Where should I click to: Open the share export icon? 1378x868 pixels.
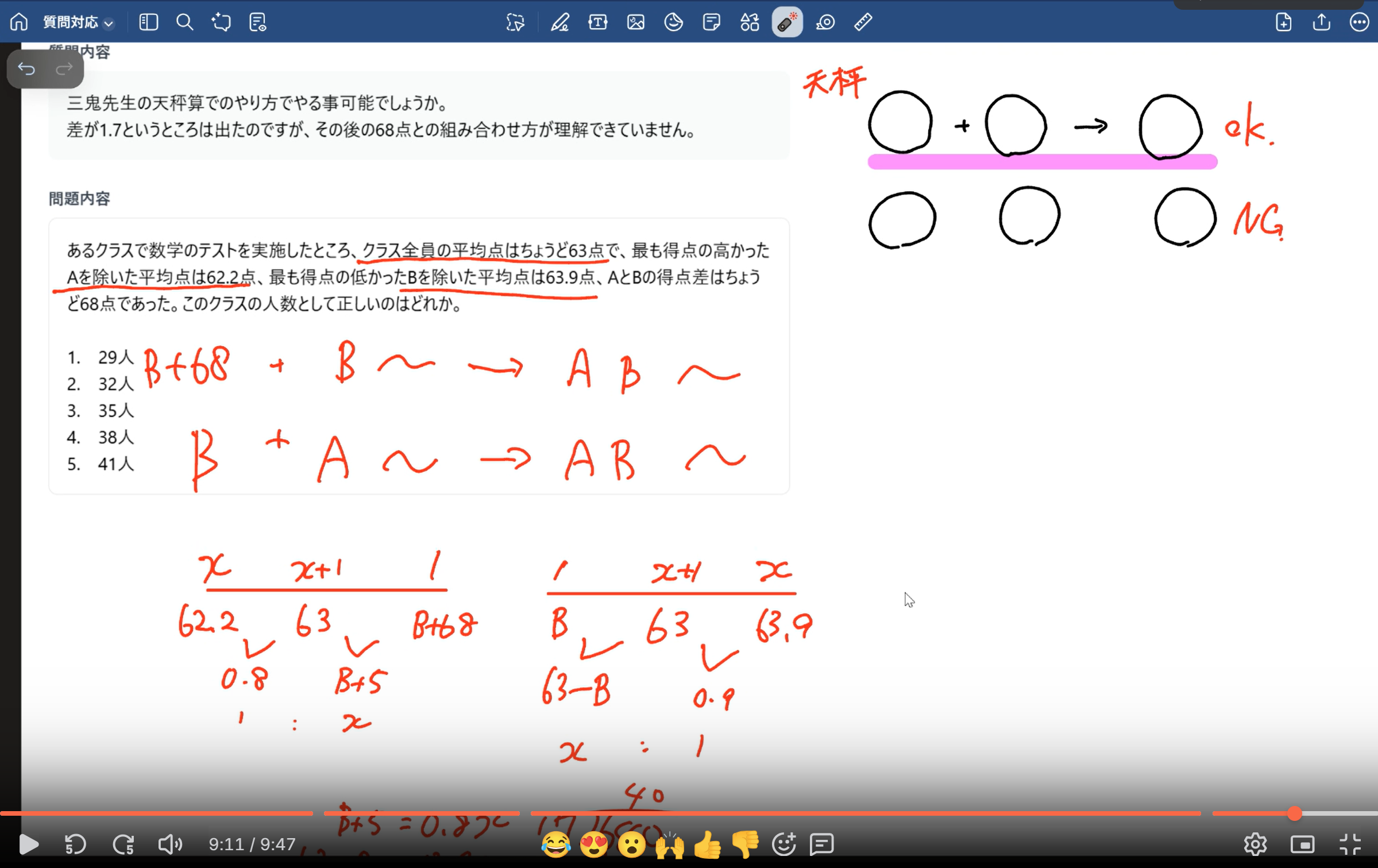coord(1321,22)
